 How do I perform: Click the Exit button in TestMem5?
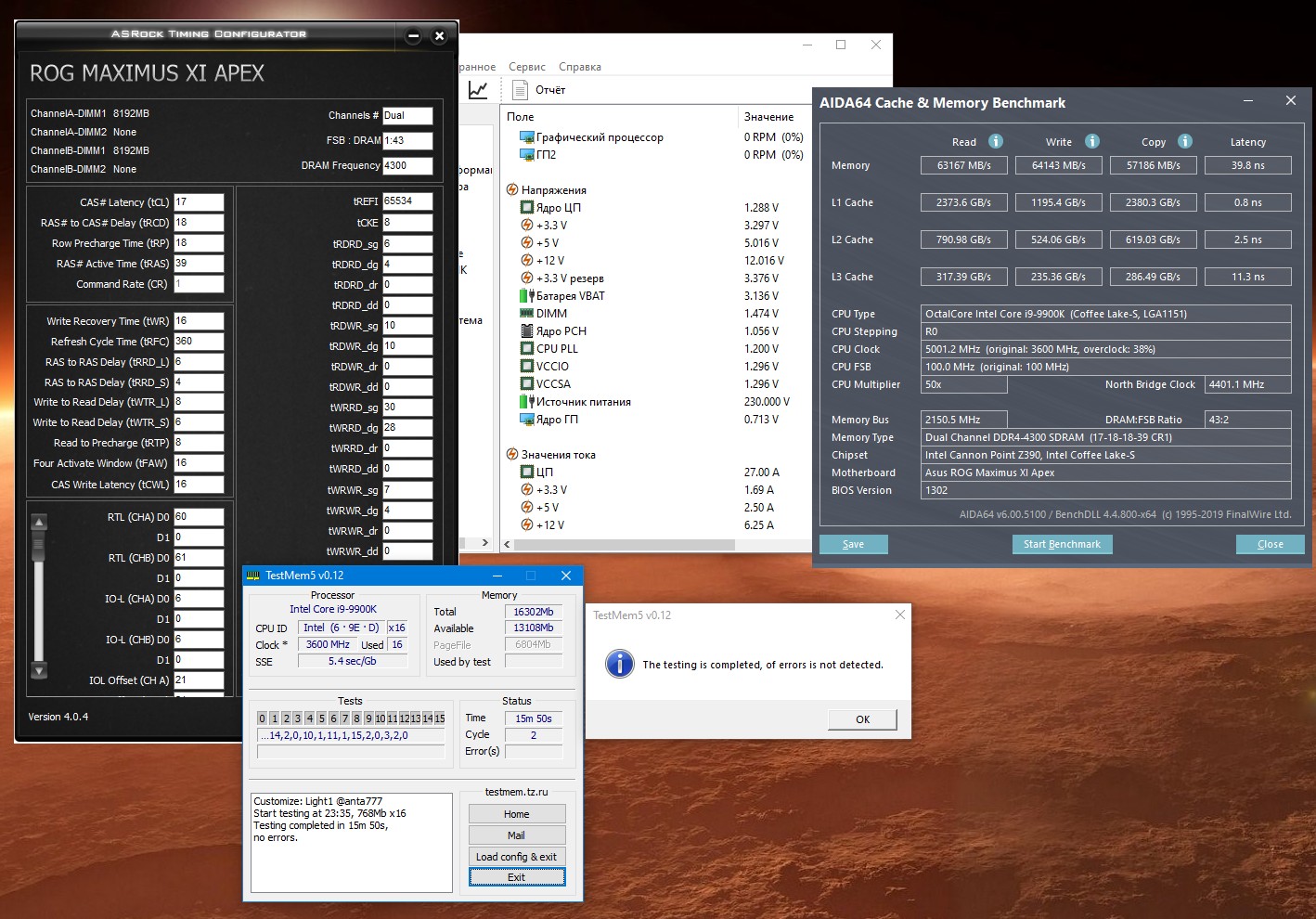point(517,877)
